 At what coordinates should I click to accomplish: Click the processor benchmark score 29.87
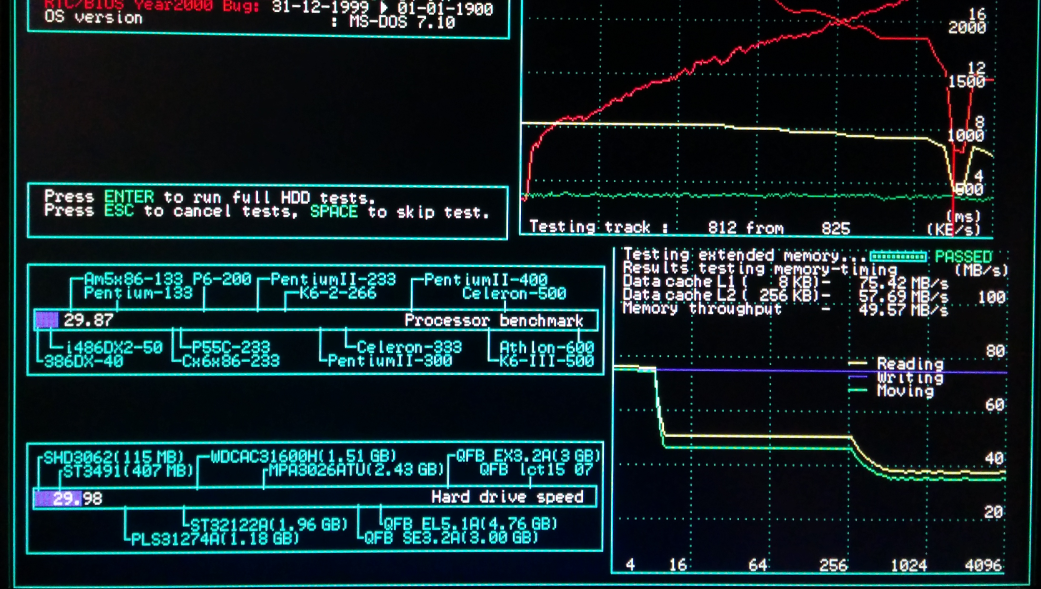pyautogui.click(x=88, y=320)
